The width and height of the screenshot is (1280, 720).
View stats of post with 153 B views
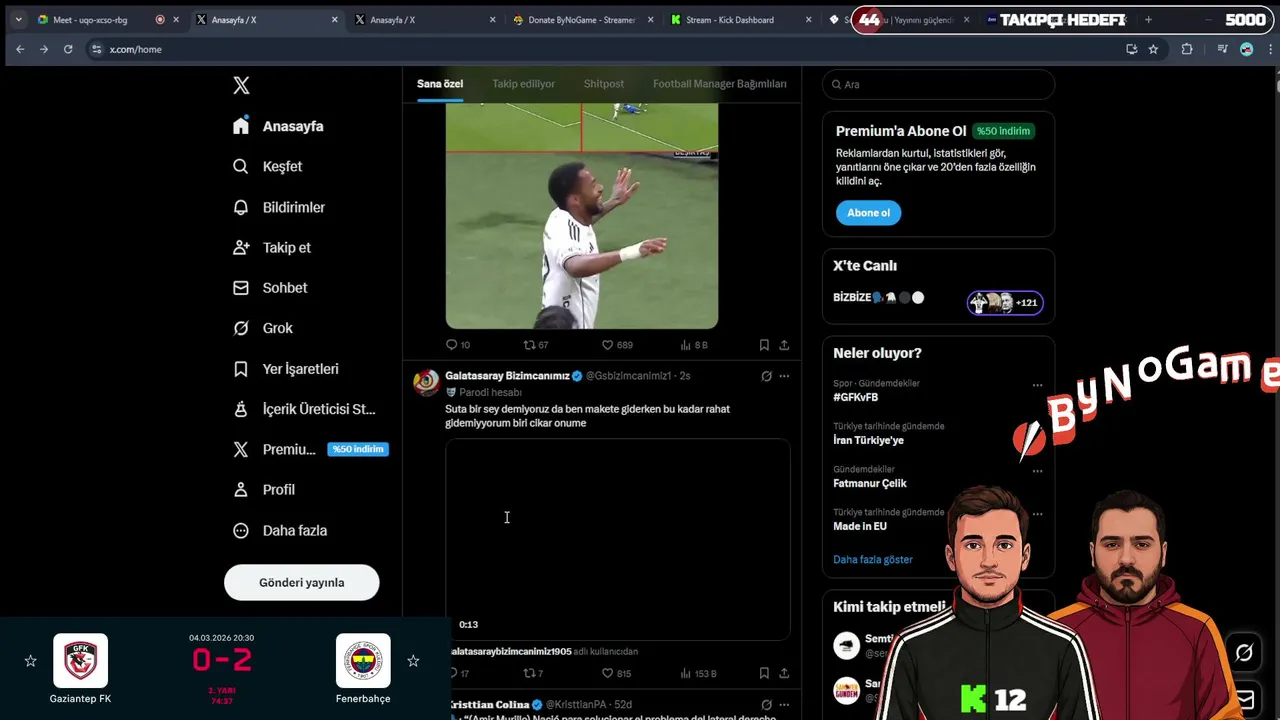(698, 674)
